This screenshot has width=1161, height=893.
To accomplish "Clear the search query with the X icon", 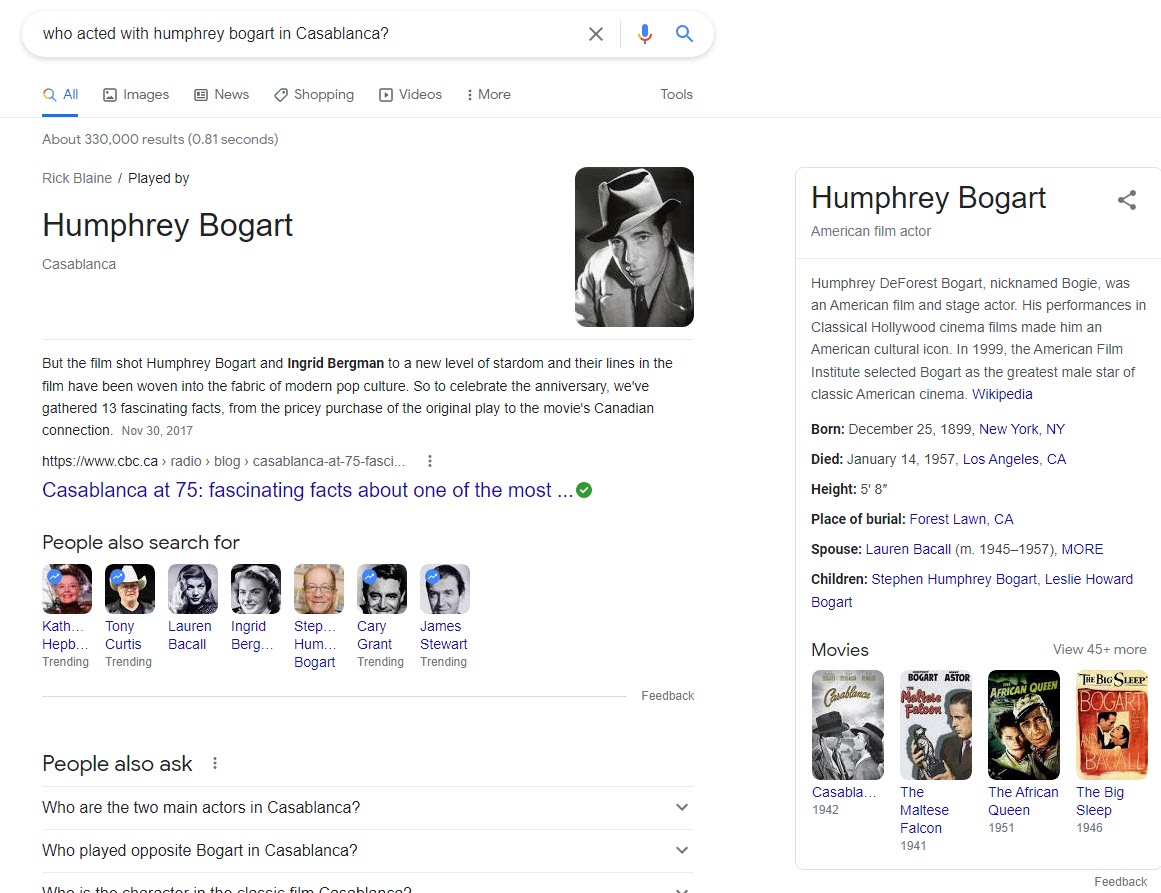I will tap(595, 34).
